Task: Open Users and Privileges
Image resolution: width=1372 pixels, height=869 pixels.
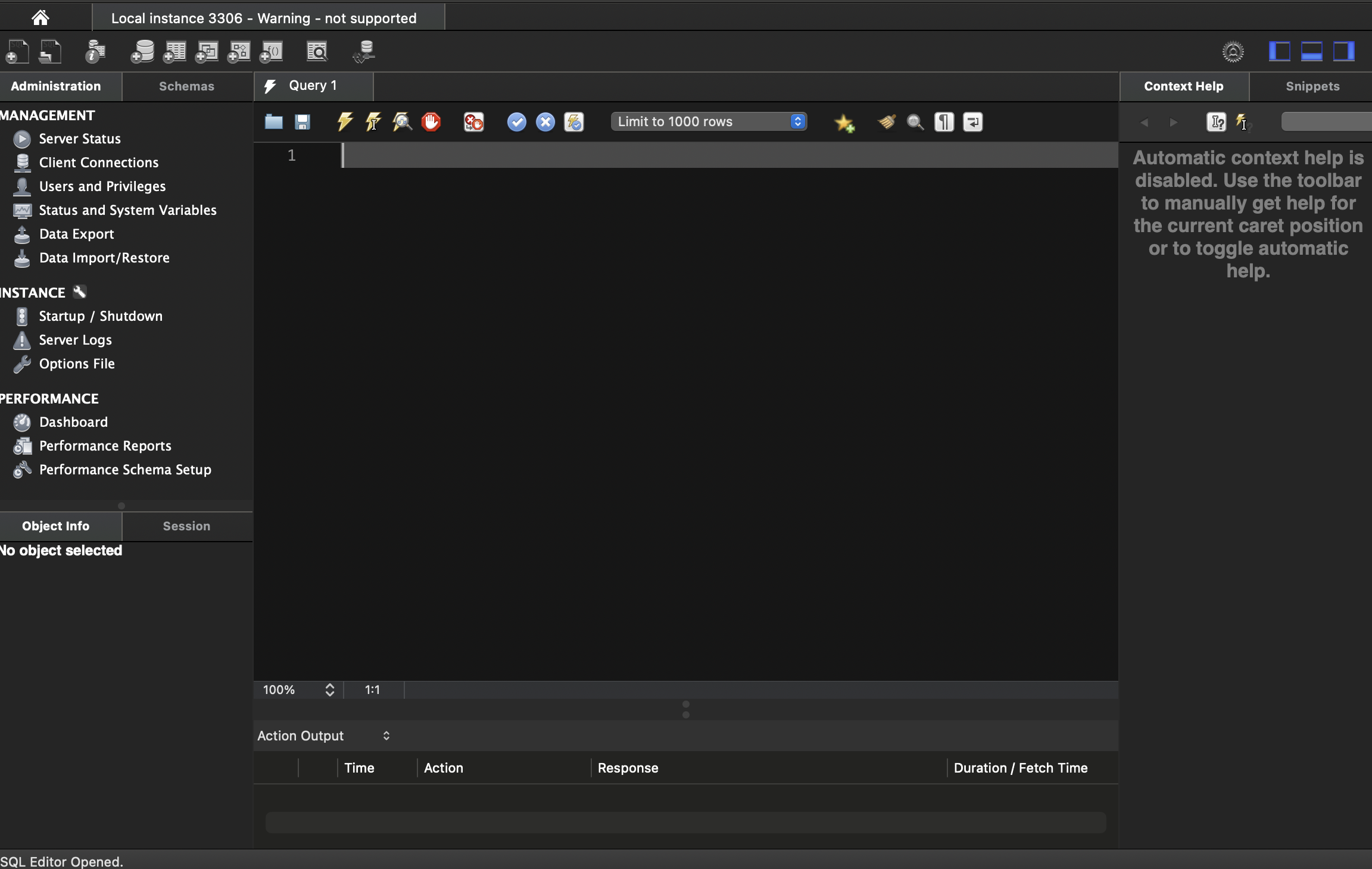Action: coord(102,186)
